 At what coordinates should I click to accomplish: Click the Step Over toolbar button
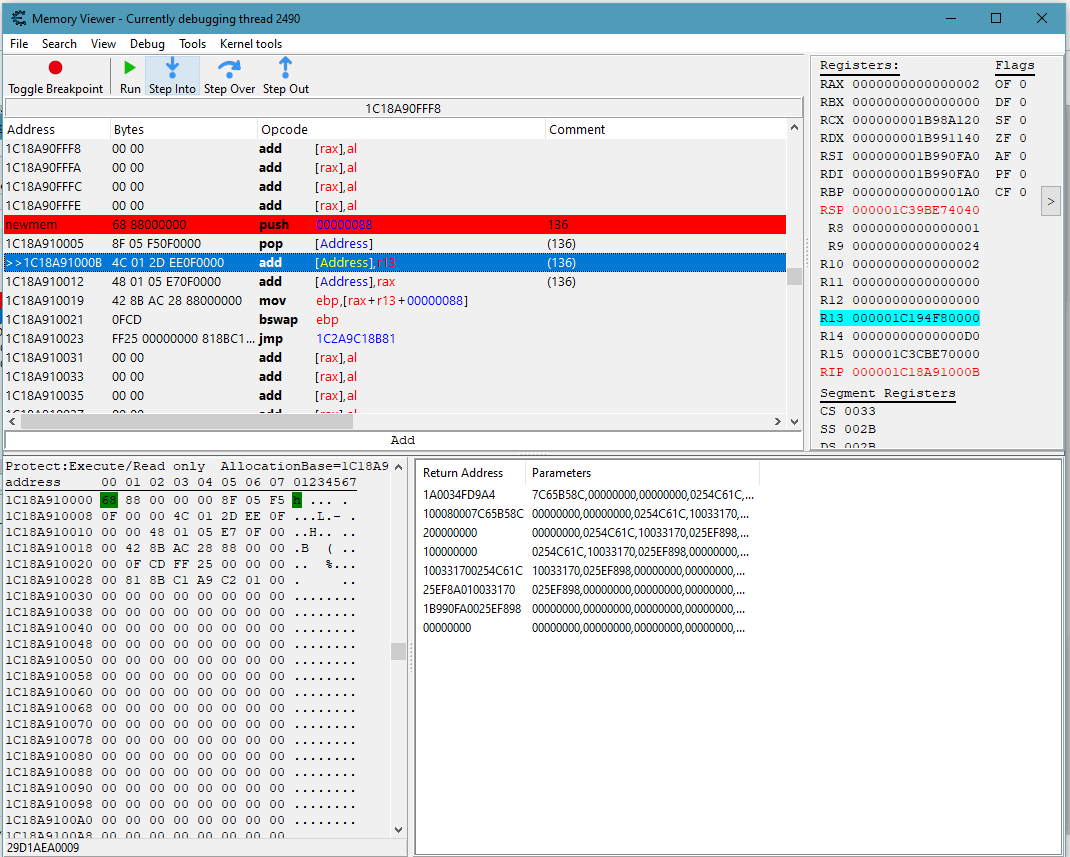coord(229,76)
